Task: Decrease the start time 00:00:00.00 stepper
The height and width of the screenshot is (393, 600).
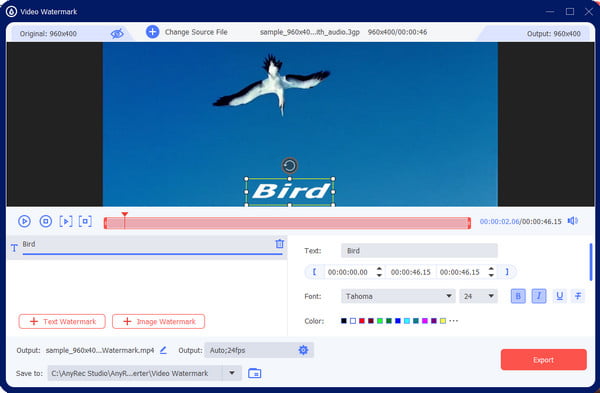Action: coord(379,275)
